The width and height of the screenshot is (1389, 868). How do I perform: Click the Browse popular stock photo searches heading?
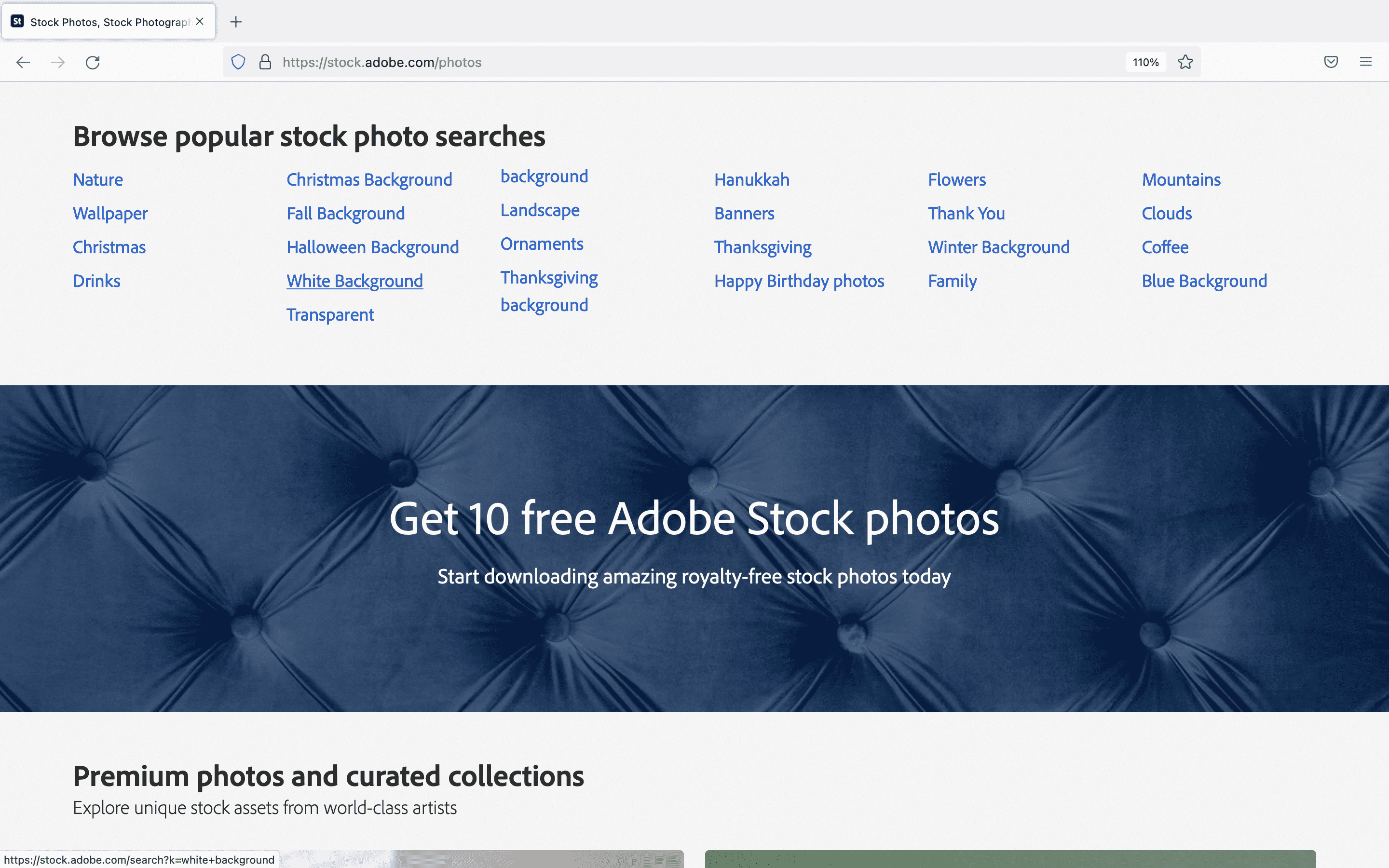309,136
